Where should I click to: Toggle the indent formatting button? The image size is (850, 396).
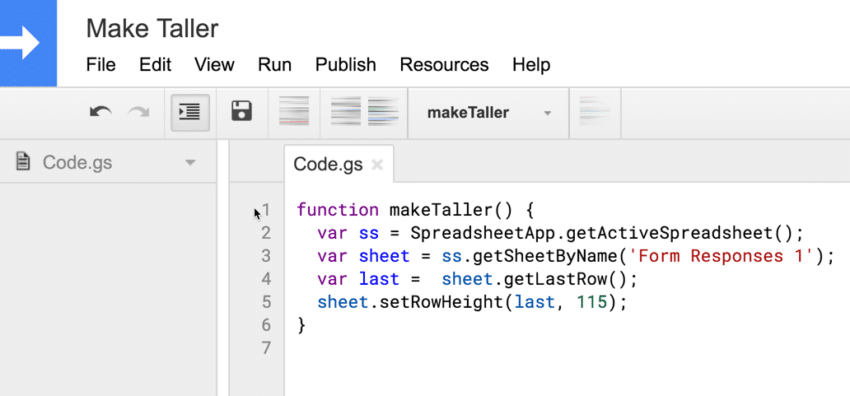tap(190, 113)
